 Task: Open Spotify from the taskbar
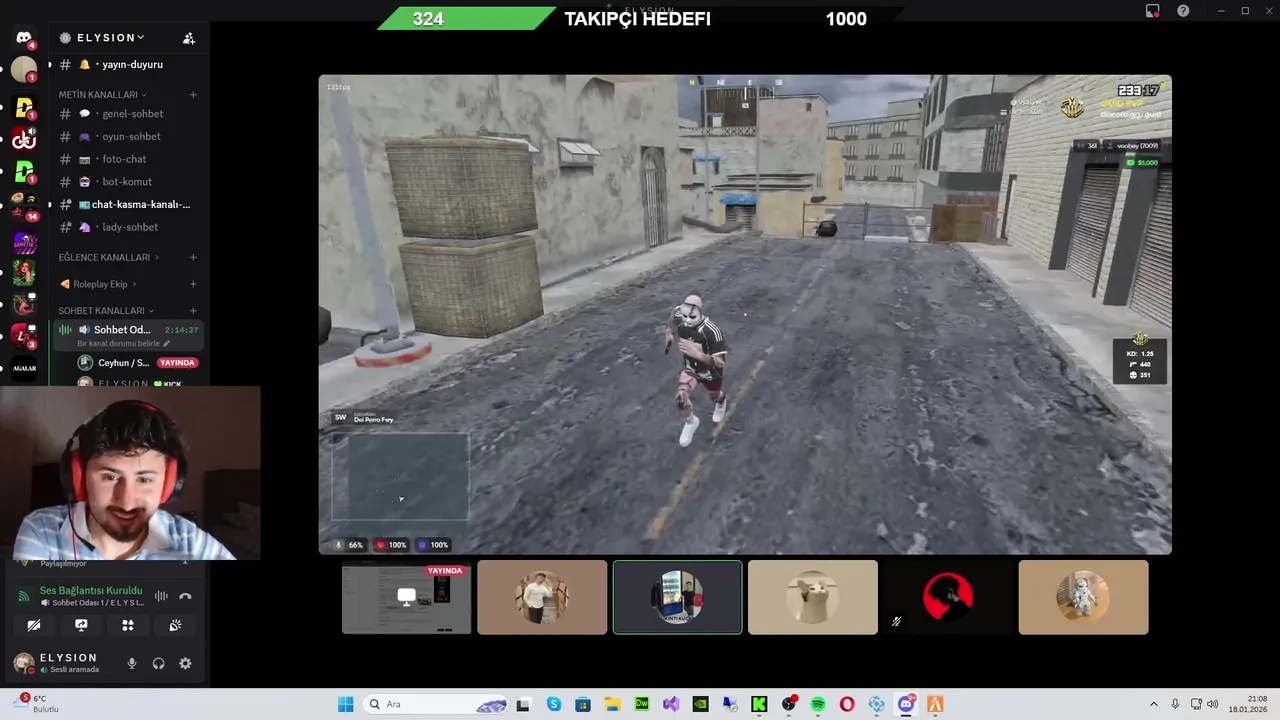pyautogui.click(x=818, y=704)
